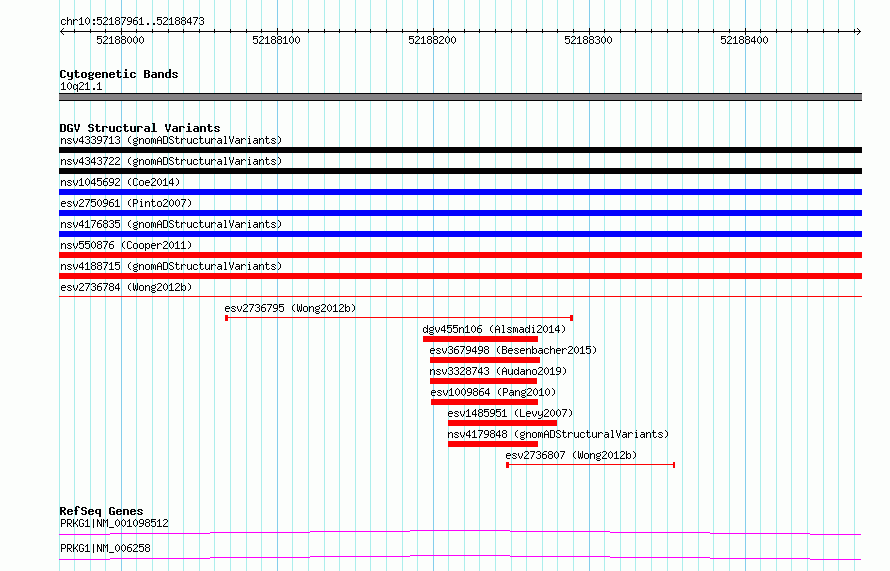
Task: Select variant label esv2750961 (Pinto2007)
Action: 126,203
